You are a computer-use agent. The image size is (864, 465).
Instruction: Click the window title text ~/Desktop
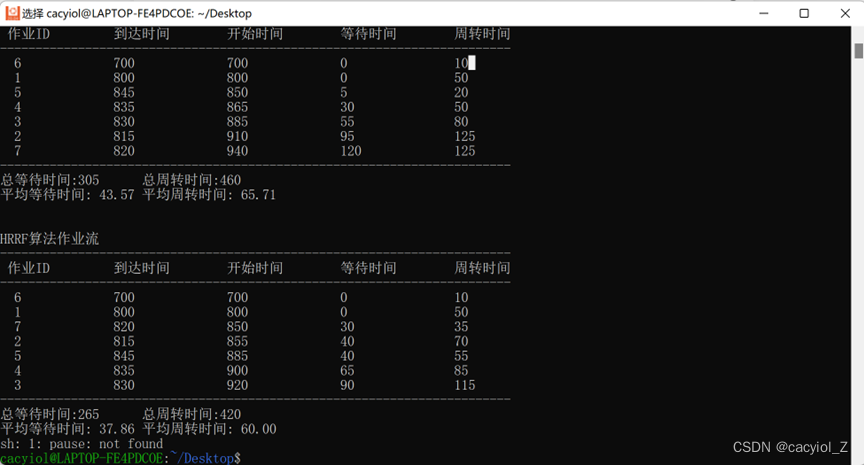click(x=225, y=14)
